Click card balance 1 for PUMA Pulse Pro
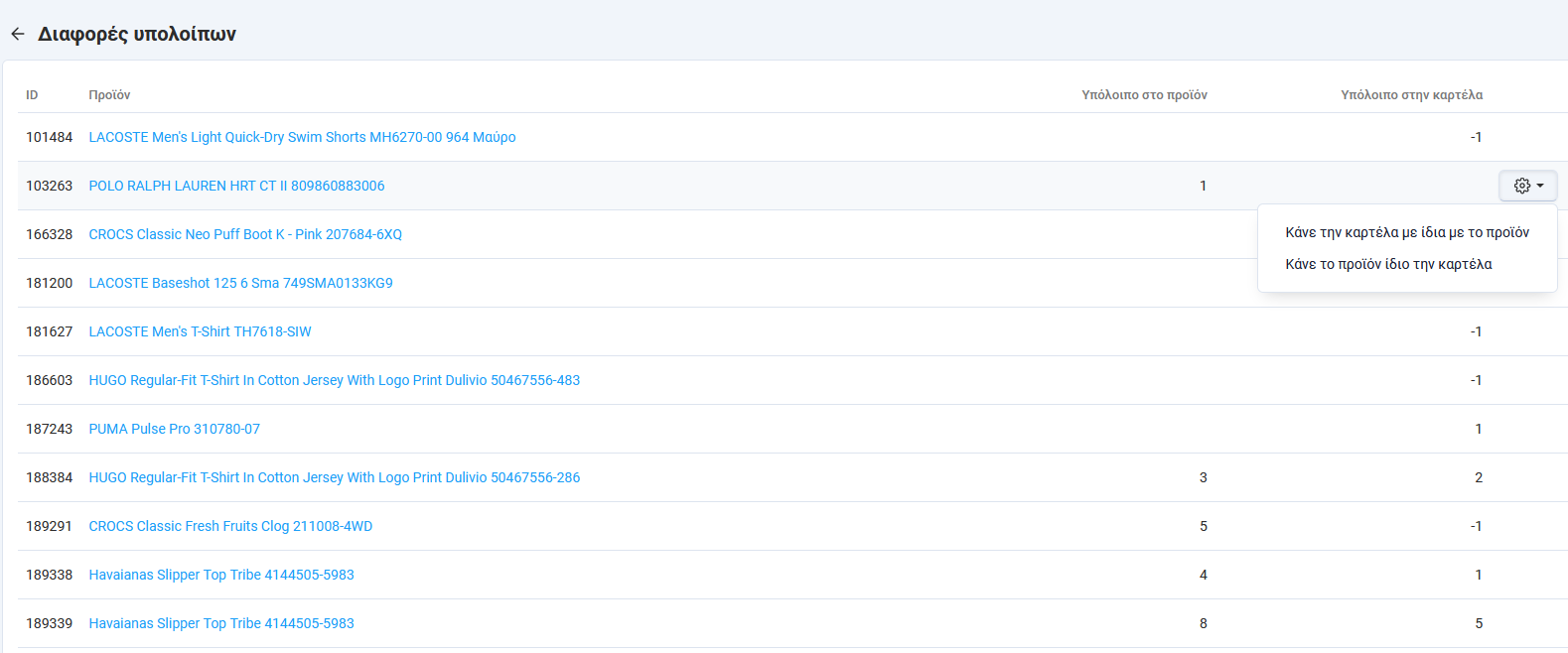This screenshot has width=1568, height=653. (1478, 429)
